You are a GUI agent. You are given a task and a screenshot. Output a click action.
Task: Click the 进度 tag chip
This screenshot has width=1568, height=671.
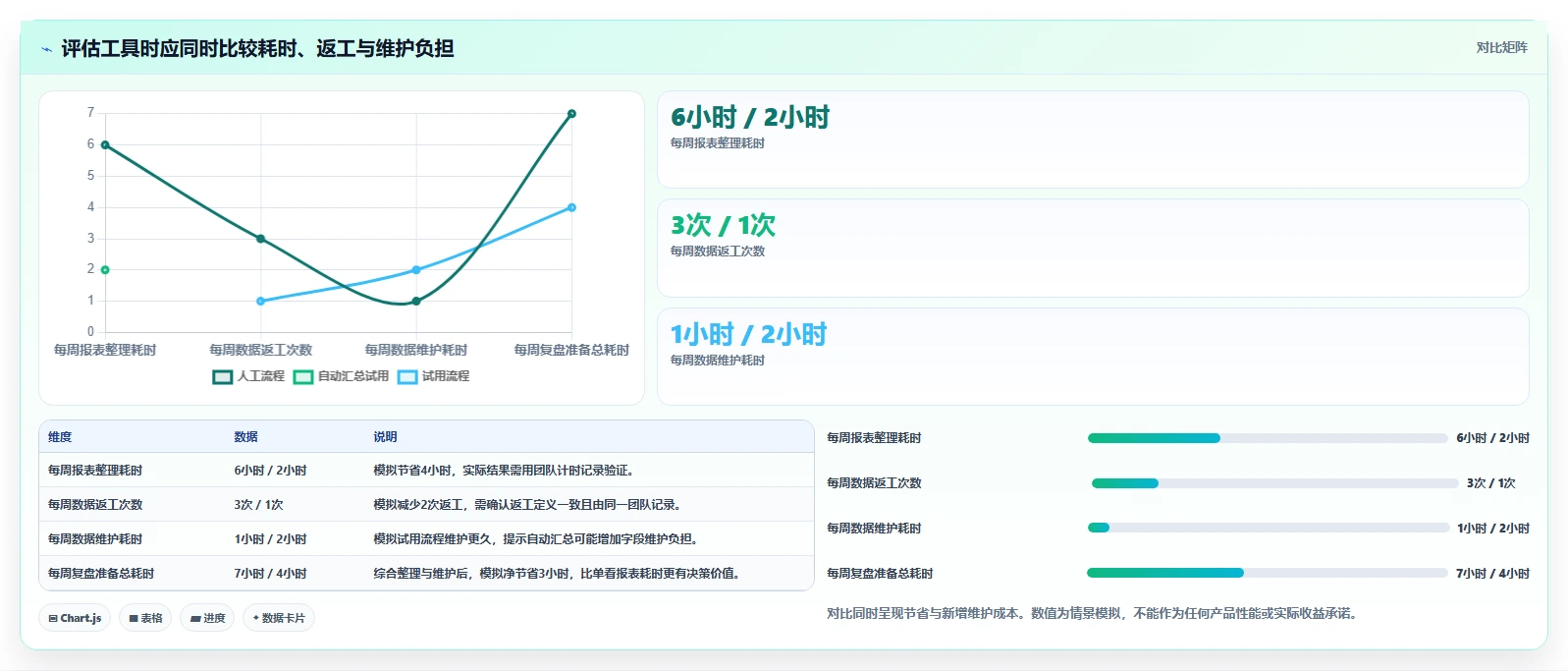[x=207, y=618]
